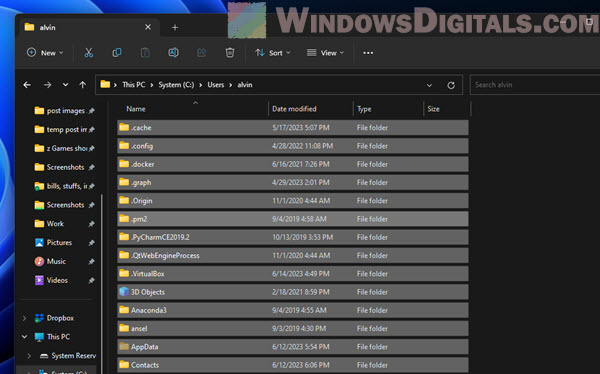Click the Paste clipboard icon
The height and width of the screenshot is (374, 600).
145,53
